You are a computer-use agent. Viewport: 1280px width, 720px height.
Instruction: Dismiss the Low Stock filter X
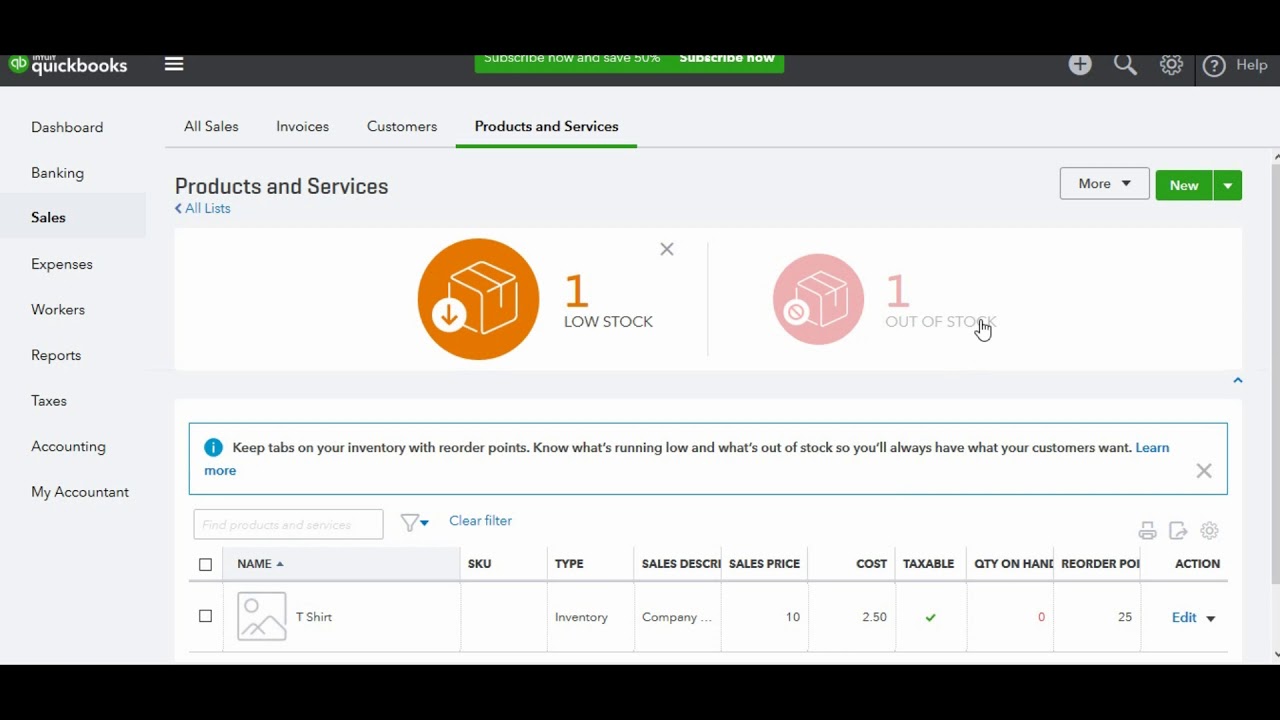(x=667, y=249)
